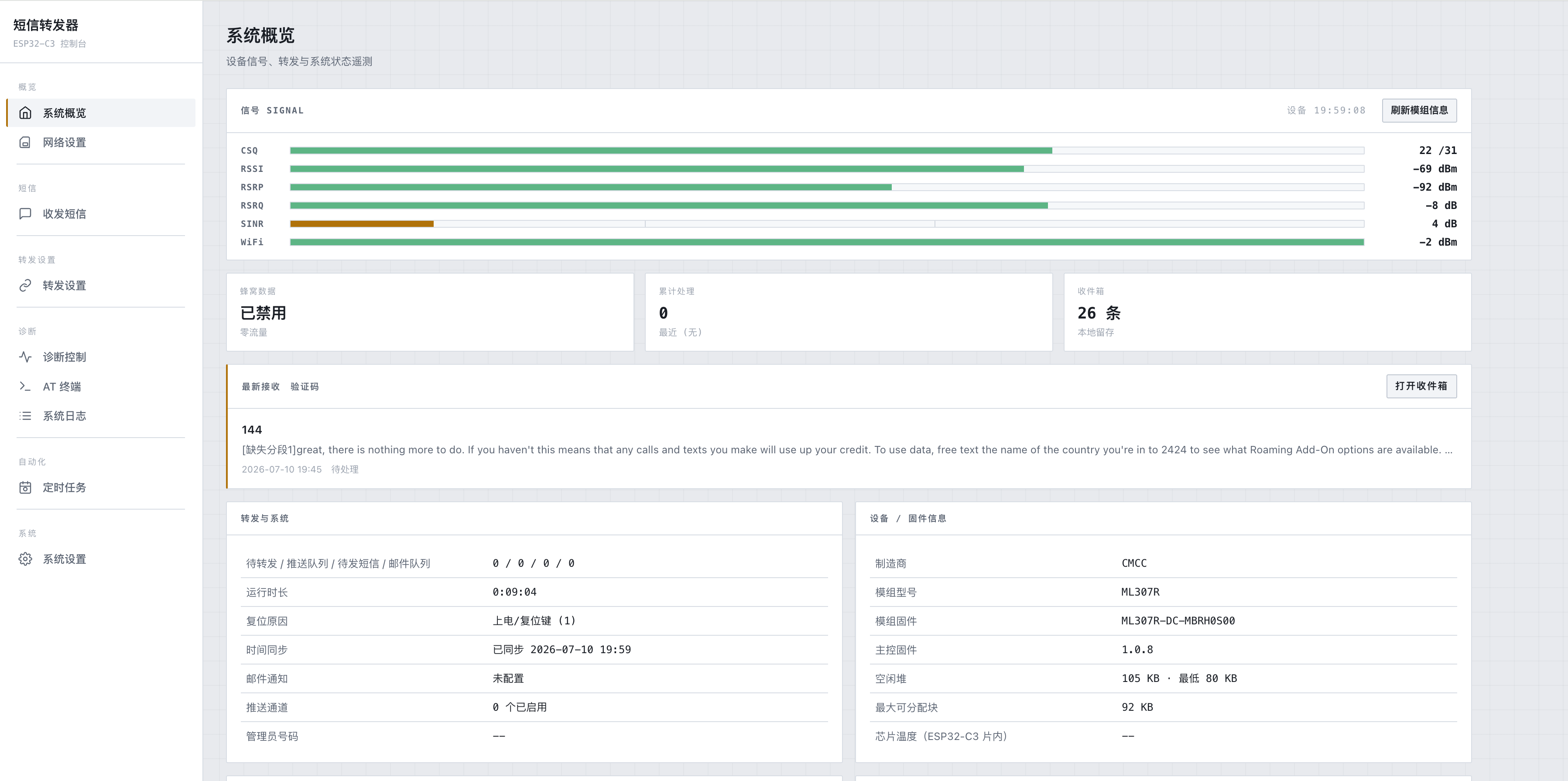Click the 22 /31 CSQ value
The height and width of the screenshot is (781, 1568).
[x=1438, y=151]
